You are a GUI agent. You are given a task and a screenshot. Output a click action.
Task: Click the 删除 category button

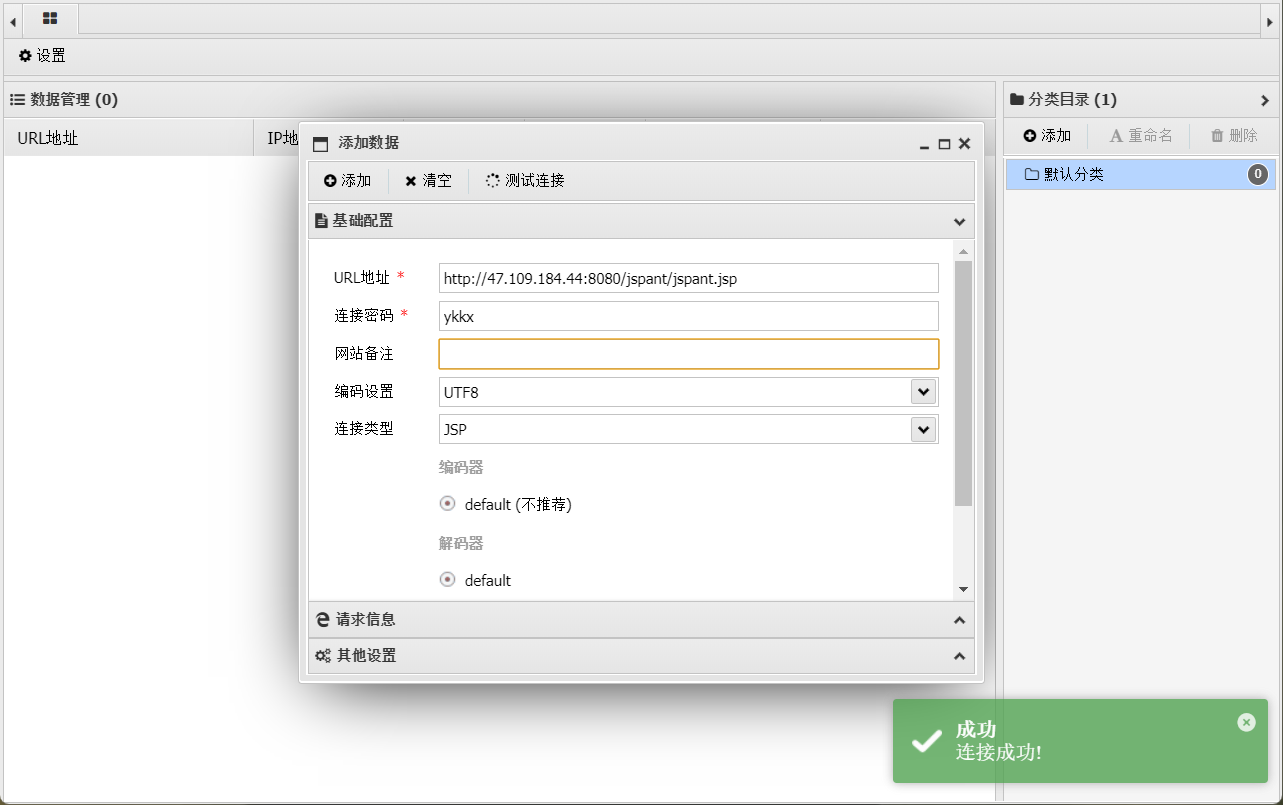click(x=1234, y=136)
